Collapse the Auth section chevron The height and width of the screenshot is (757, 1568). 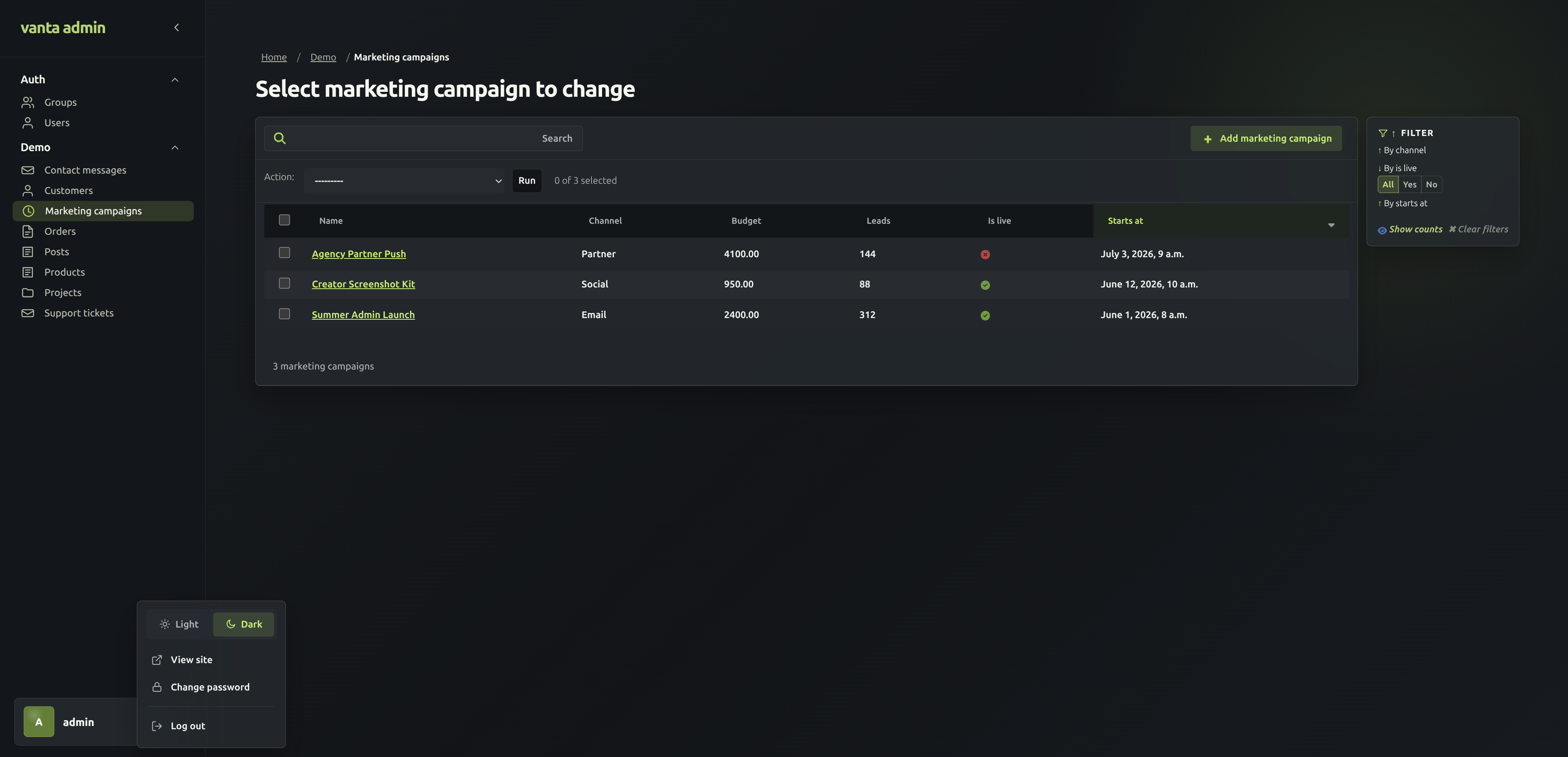pos(175,80)
